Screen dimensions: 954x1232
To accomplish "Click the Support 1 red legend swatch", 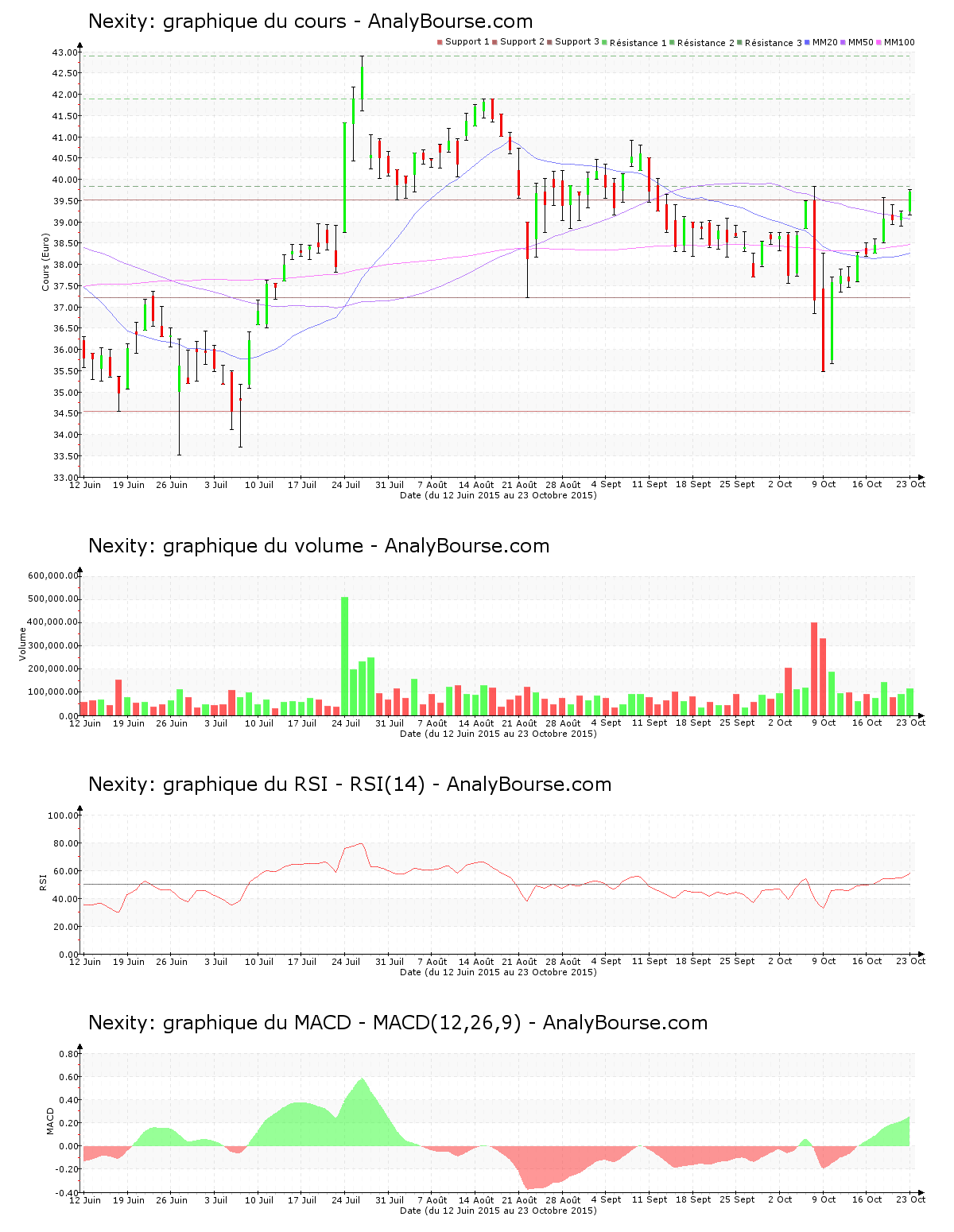I will [x=440, y=42].
